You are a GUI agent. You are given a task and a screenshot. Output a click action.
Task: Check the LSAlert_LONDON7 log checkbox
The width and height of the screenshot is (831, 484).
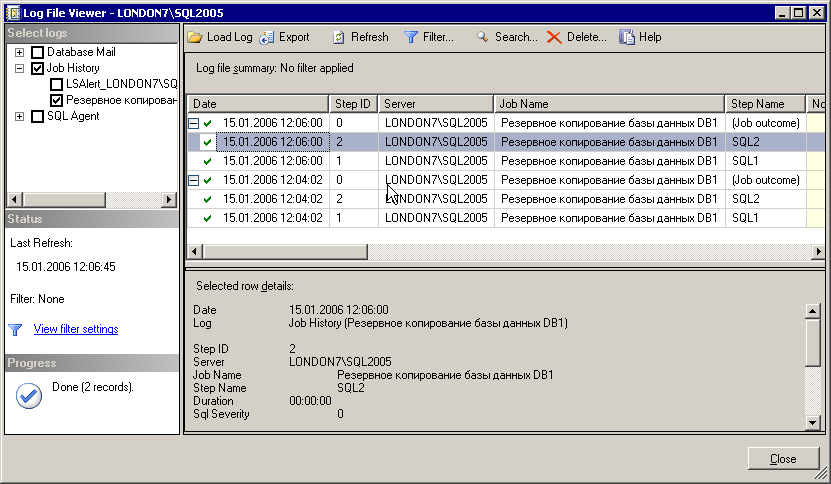56,84
